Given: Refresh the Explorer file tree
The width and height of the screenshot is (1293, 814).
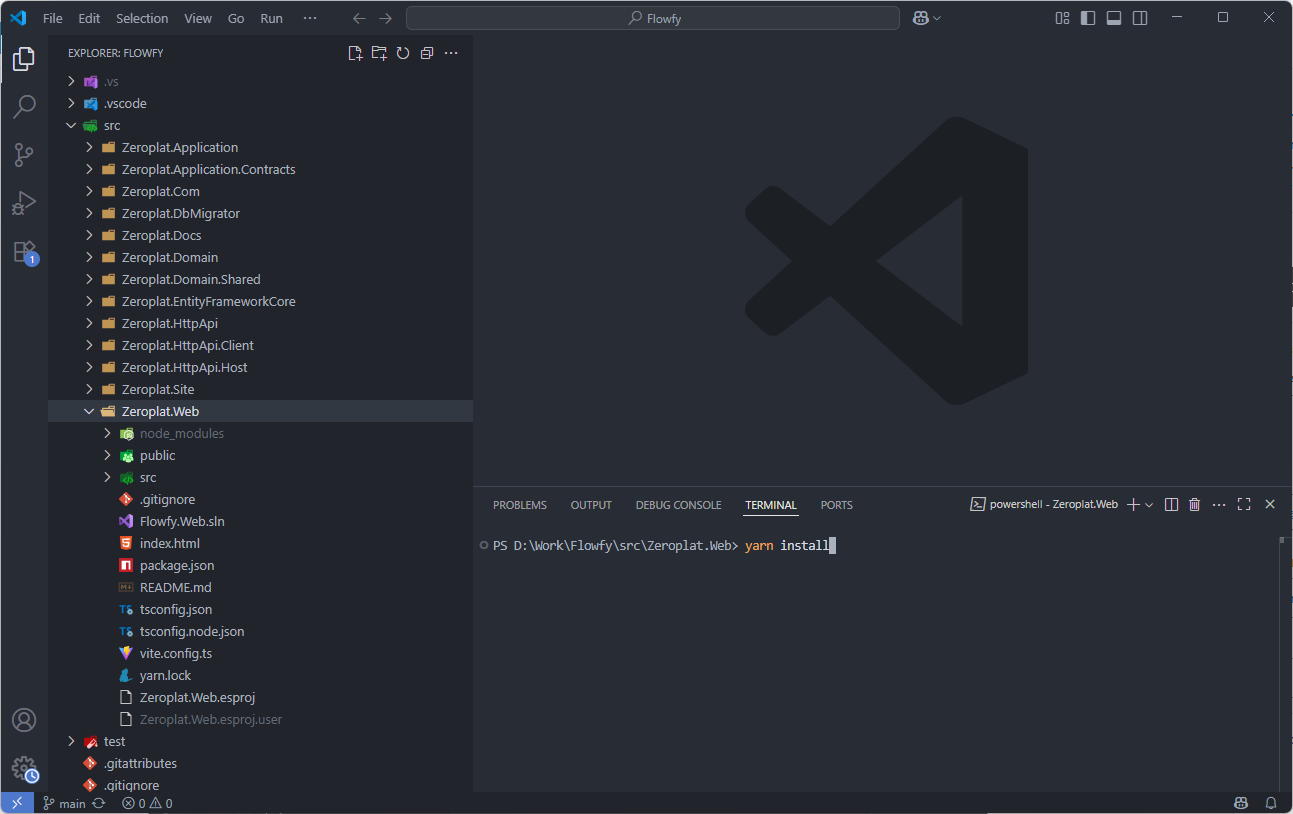Looking at the screenshot, I should [x=403, y=53].
